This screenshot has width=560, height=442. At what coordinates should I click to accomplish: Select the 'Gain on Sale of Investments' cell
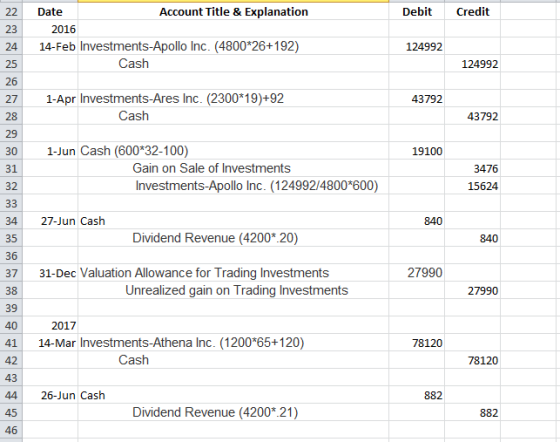pyautogui.click(x=233, y=169)
